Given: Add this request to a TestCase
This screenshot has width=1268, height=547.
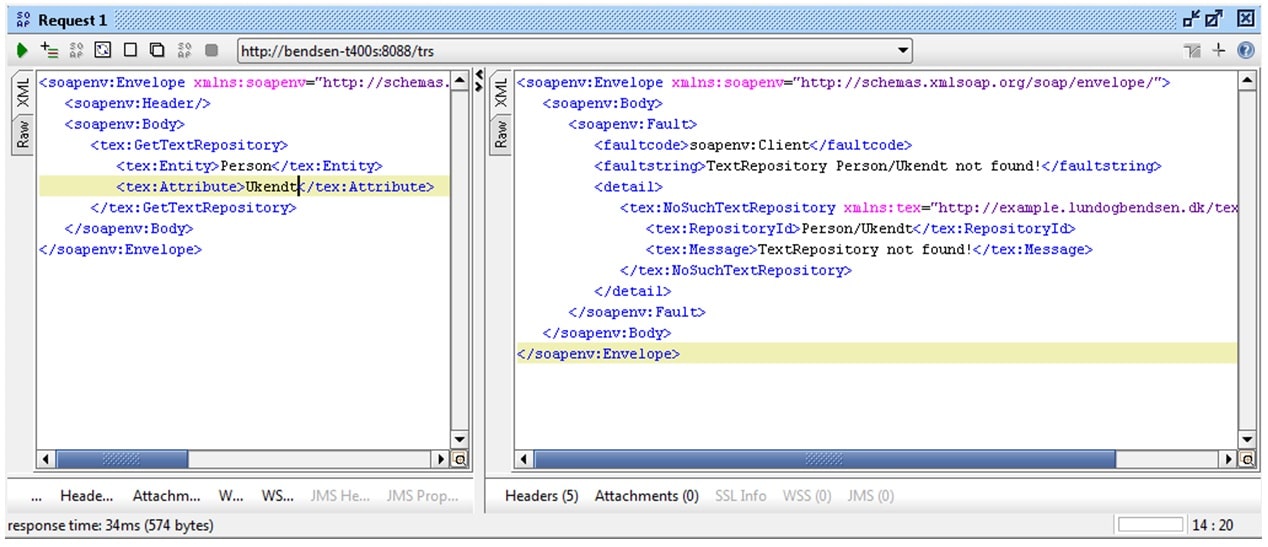Looking at the screenshot, I should point(49,50).
